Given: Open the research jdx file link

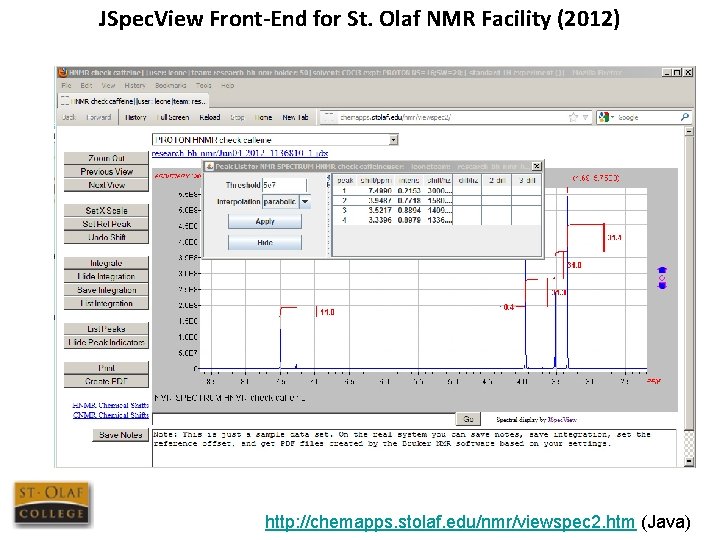Looking at the screenshot, I should (240, 153).
